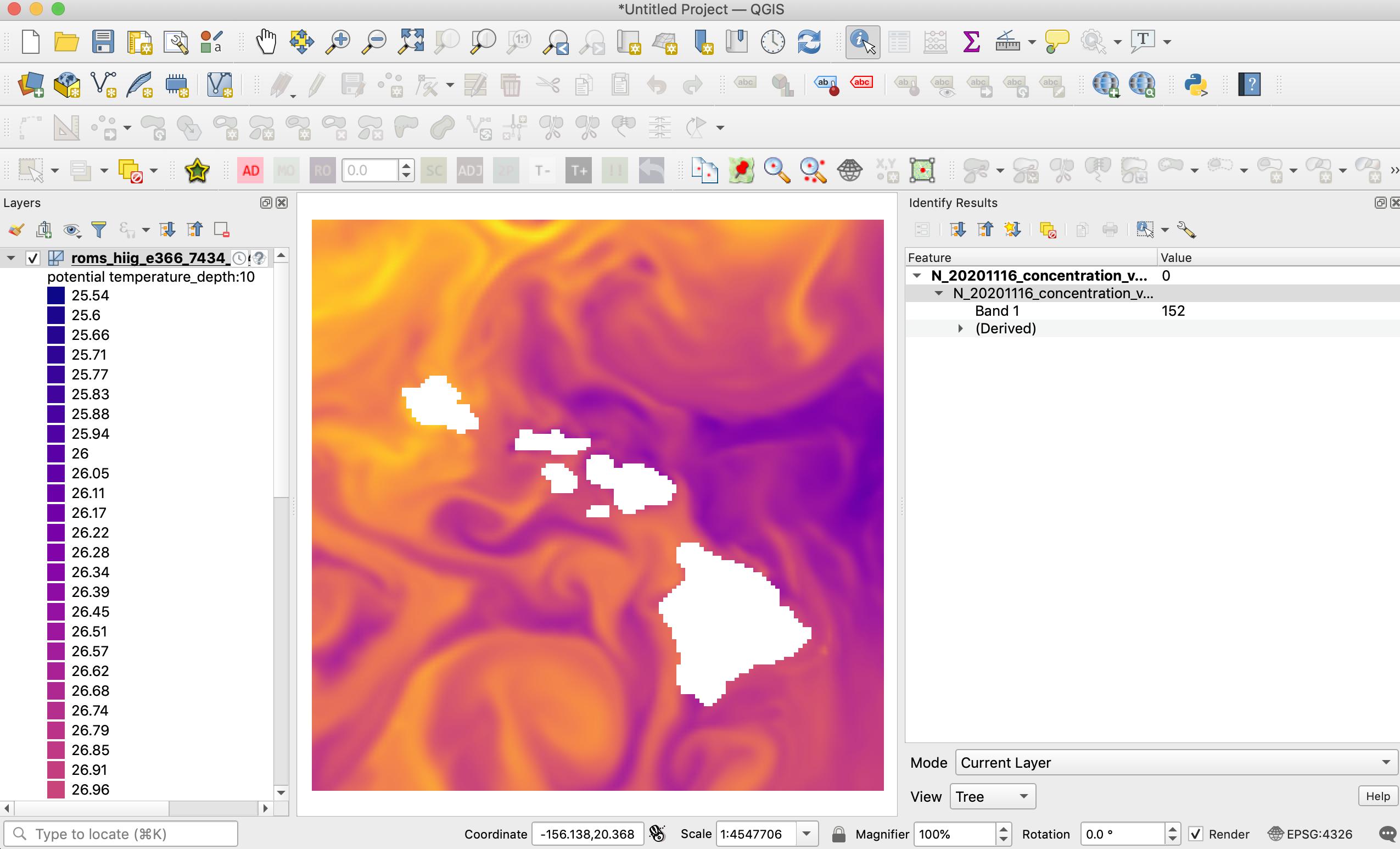Expand the N_20201116_concentration_v tree item

pyautogui.click(x=915, y=276)
